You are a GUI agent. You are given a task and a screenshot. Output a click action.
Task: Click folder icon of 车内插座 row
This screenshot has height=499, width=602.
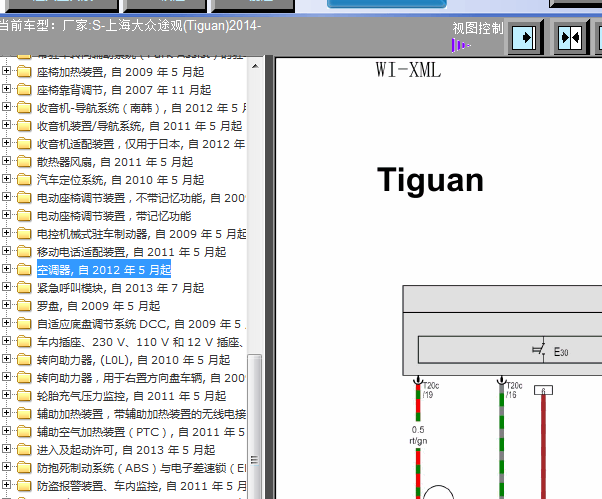tap(24, 342)
